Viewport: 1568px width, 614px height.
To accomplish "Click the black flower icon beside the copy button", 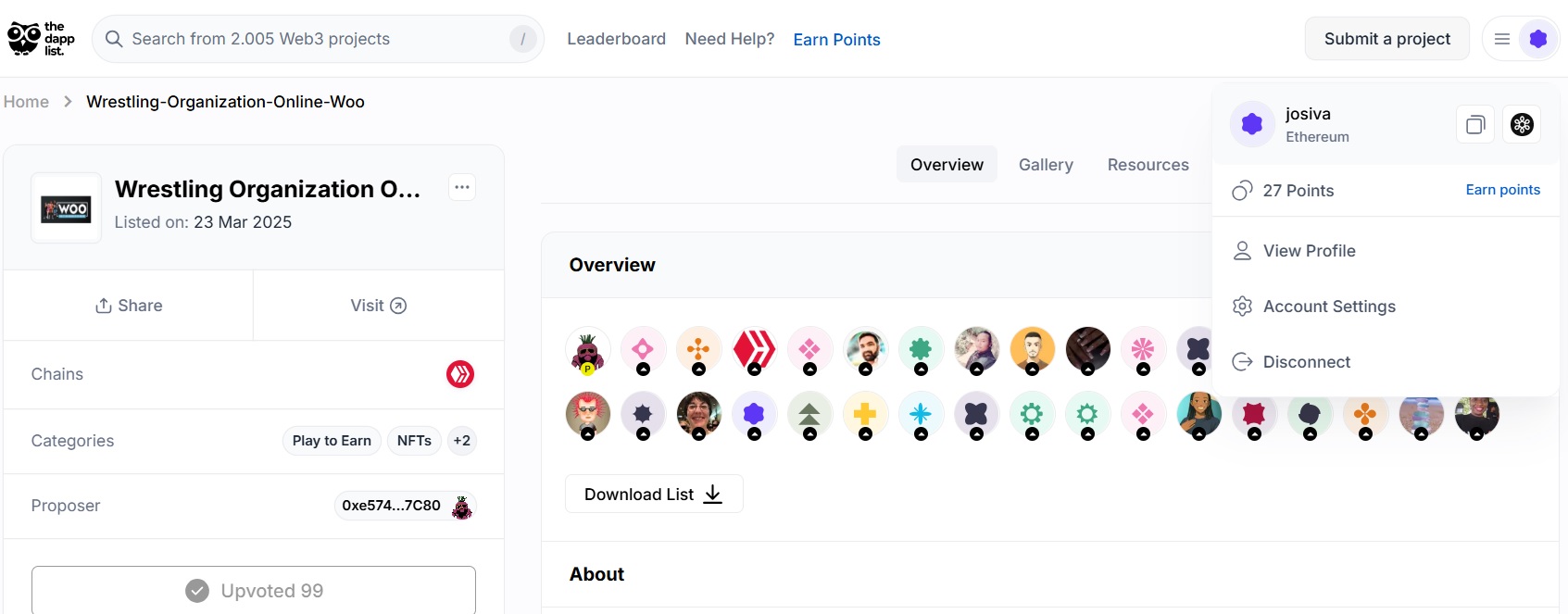I will 1522,124.
